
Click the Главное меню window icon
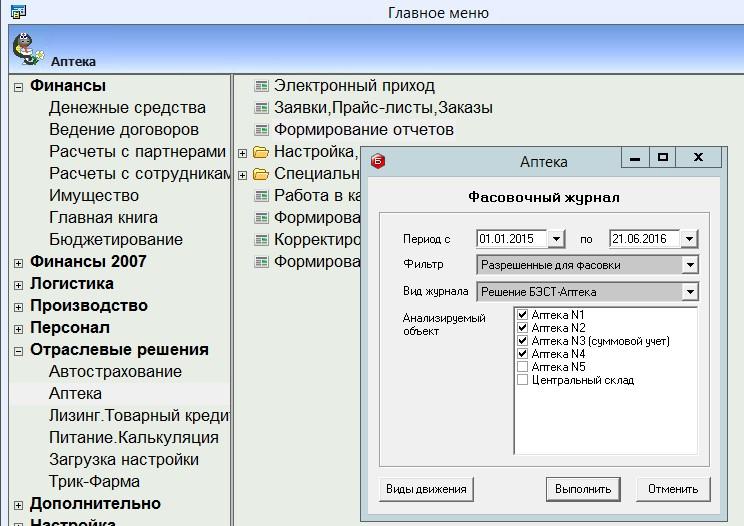coord(18,11)
